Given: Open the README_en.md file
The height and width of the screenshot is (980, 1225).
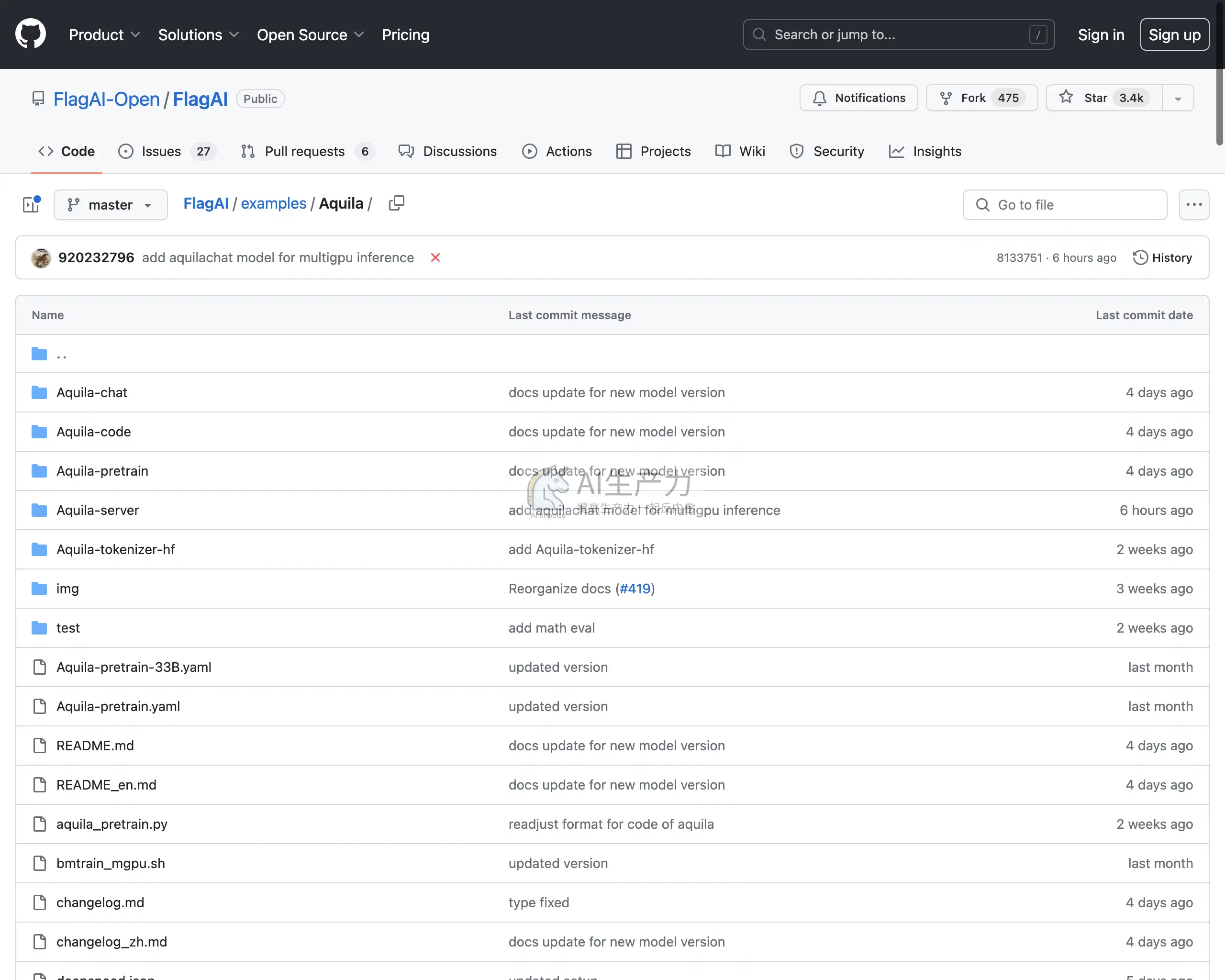Looking at the screenshot, I should click(x=106, y=785).
